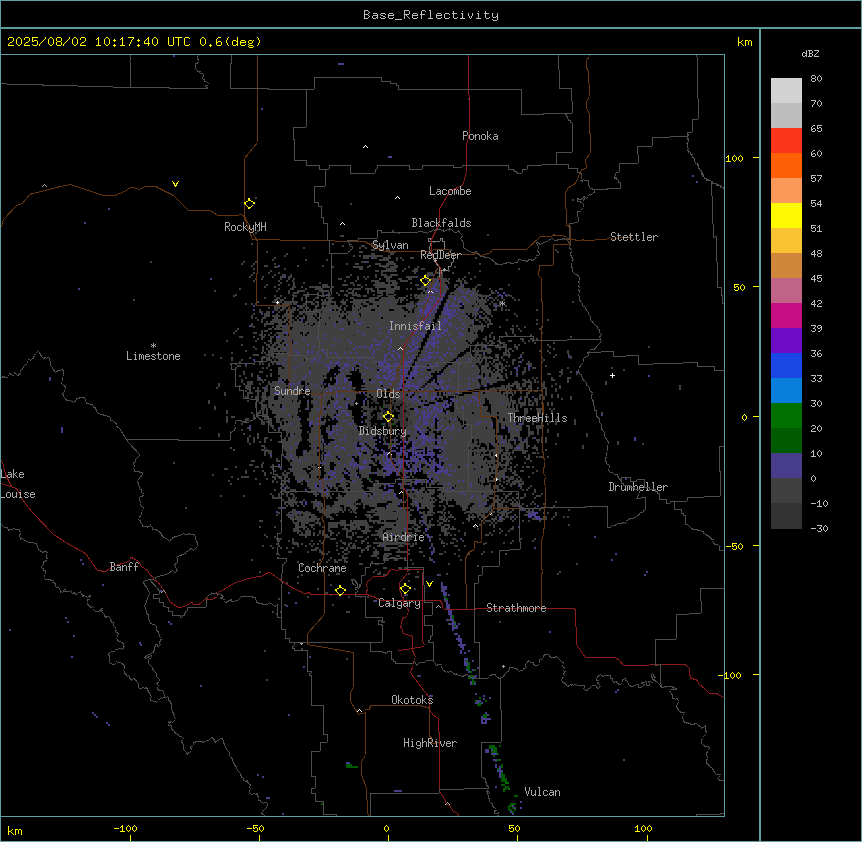The height and width of the screenshot is (842, 862).
Task: Click the Innisfail city label
Action: tap(415, 326)
